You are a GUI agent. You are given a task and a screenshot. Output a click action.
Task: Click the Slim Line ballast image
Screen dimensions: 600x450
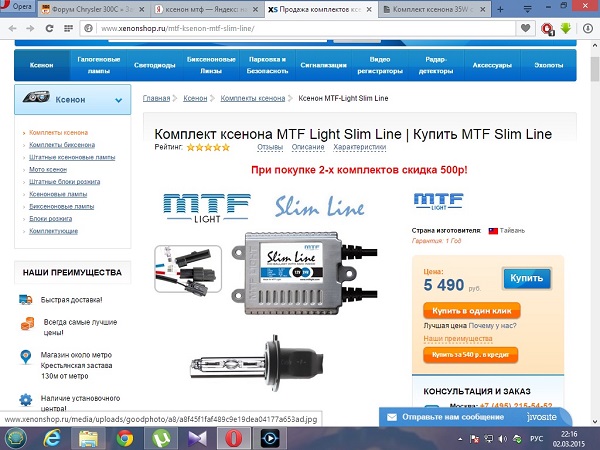(304, 273)
